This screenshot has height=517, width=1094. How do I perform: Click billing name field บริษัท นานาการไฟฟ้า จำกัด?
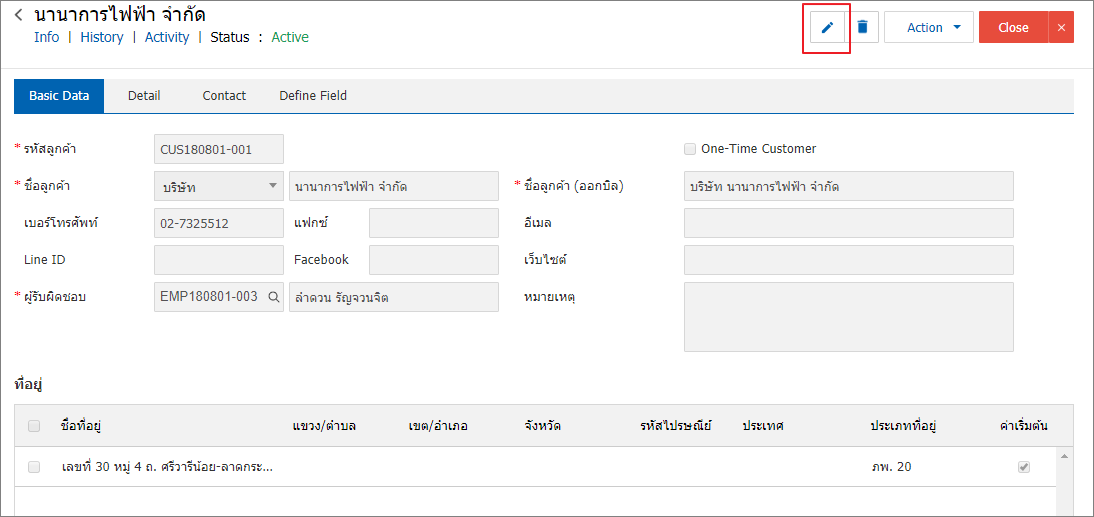point(848,186)
